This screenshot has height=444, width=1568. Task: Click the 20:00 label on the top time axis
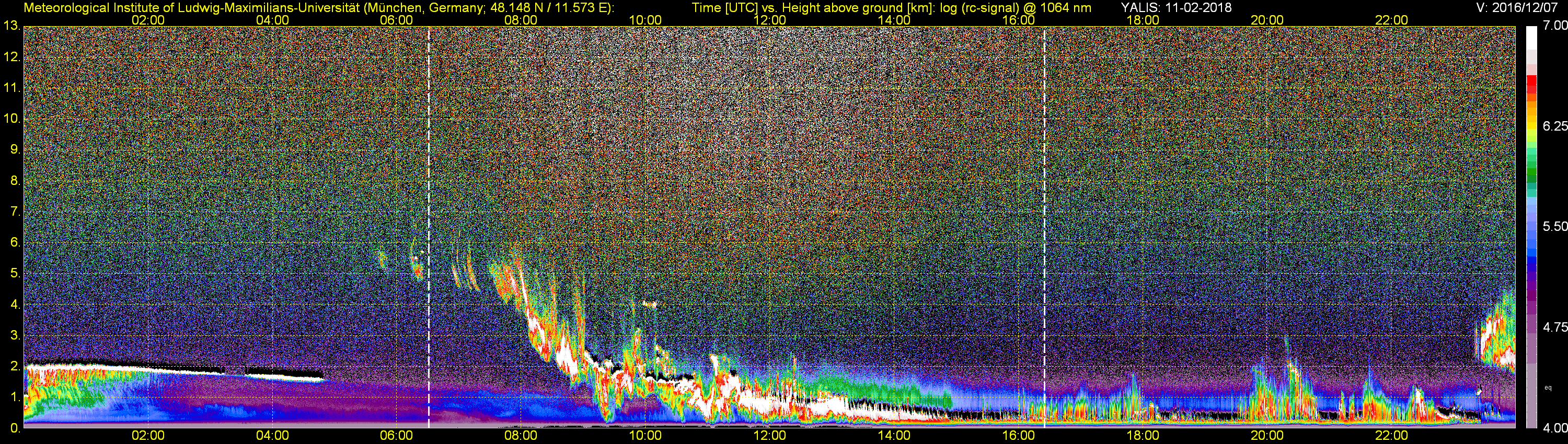tap(1267, 20)
